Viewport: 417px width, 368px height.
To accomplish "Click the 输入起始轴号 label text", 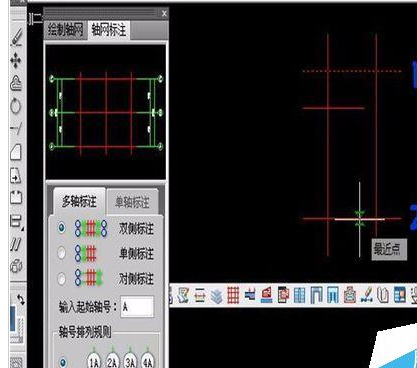I will [88, 307].
